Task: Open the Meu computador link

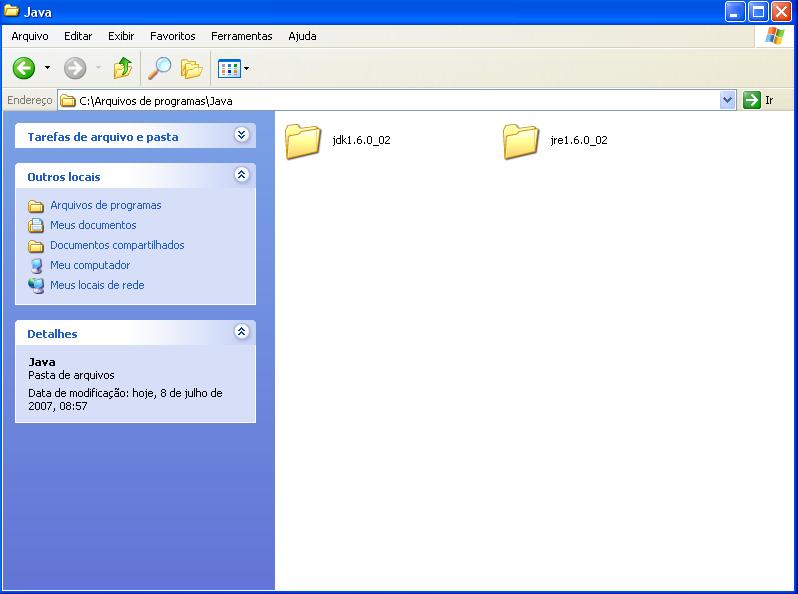Action: (x=90, y=265)
